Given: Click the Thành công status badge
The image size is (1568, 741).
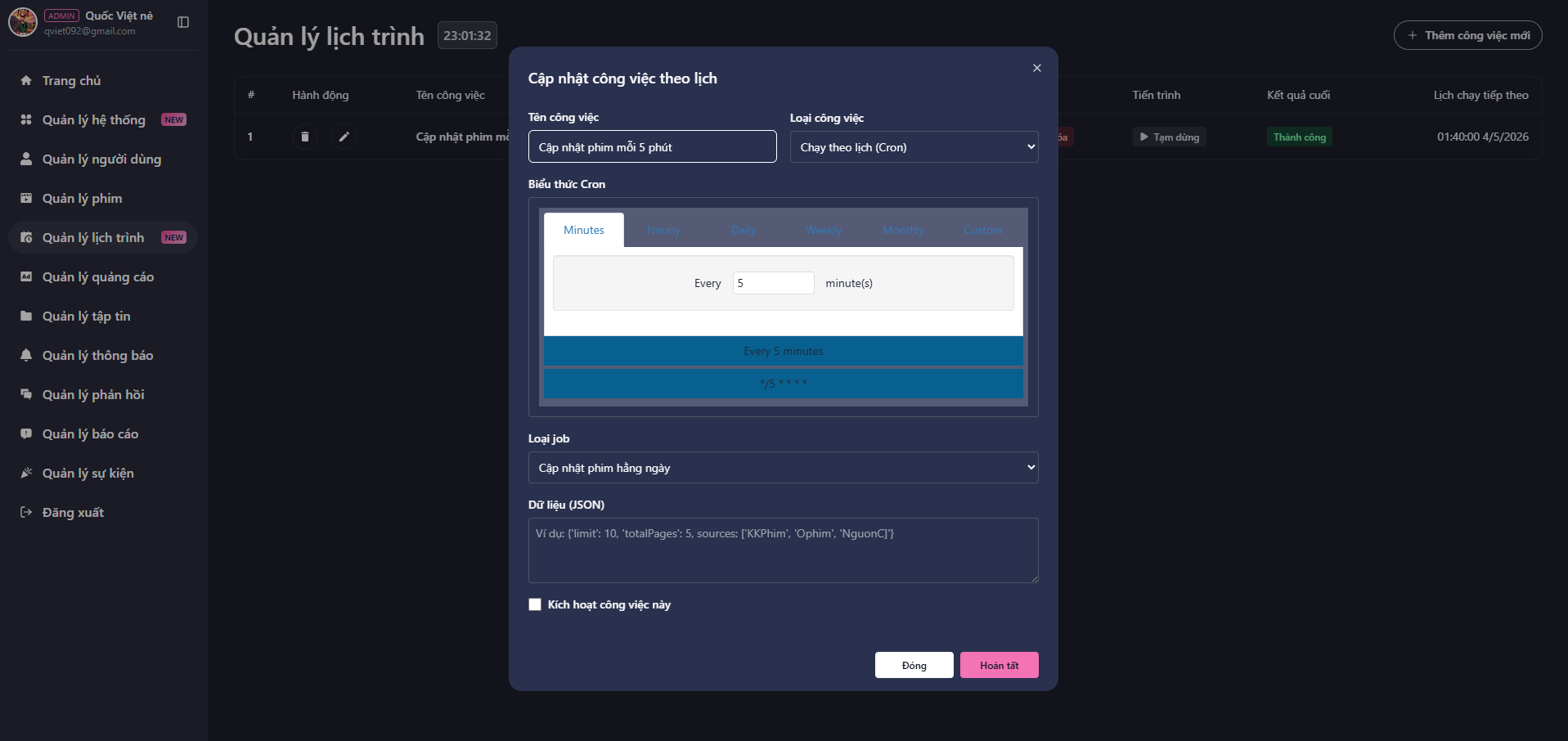Looking at the screenshot, I should (x=1300, y=137).
